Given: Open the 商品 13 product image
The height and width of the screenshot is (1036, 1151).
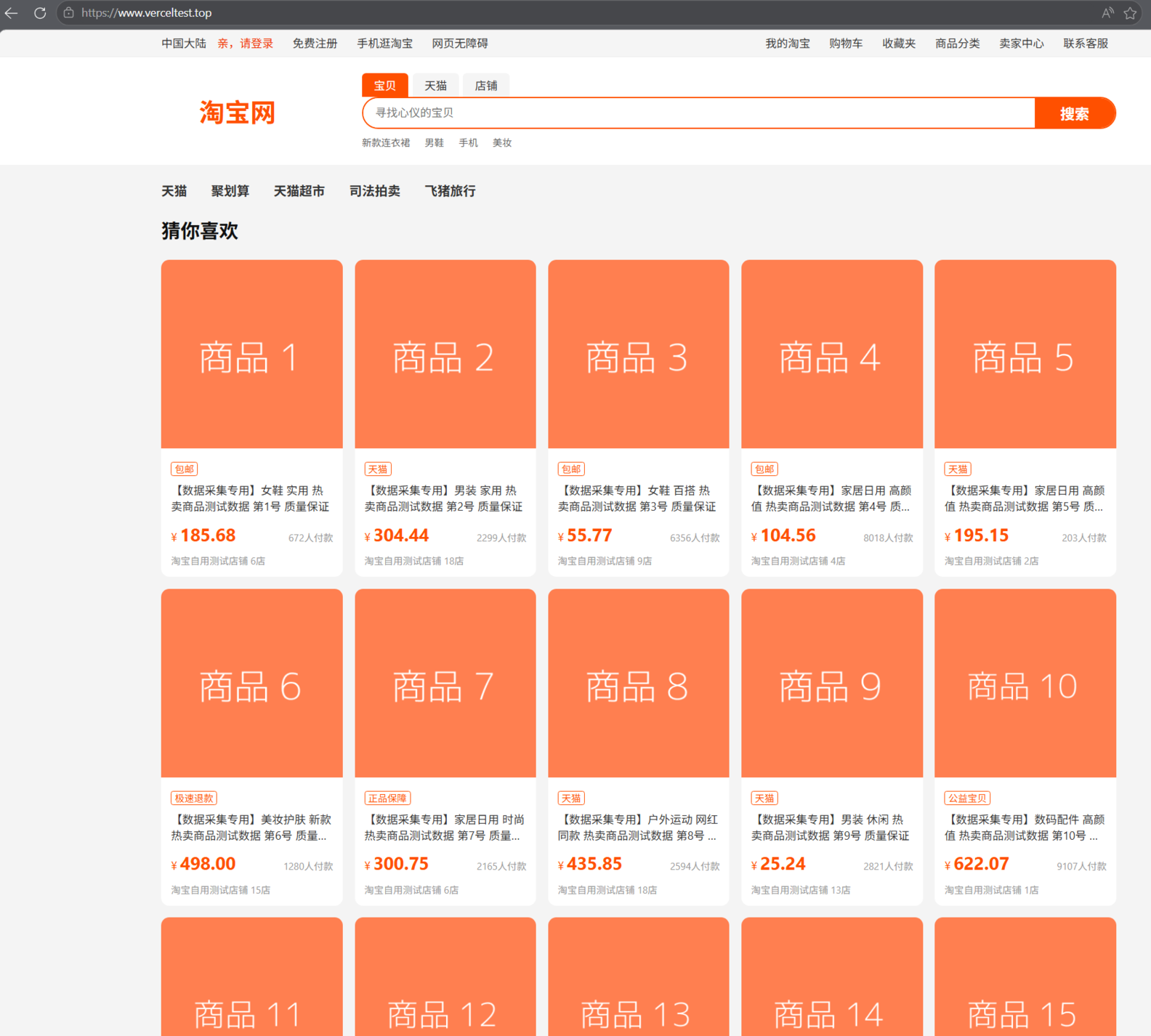Looking at the screenshot, I should tap(639, 976).
